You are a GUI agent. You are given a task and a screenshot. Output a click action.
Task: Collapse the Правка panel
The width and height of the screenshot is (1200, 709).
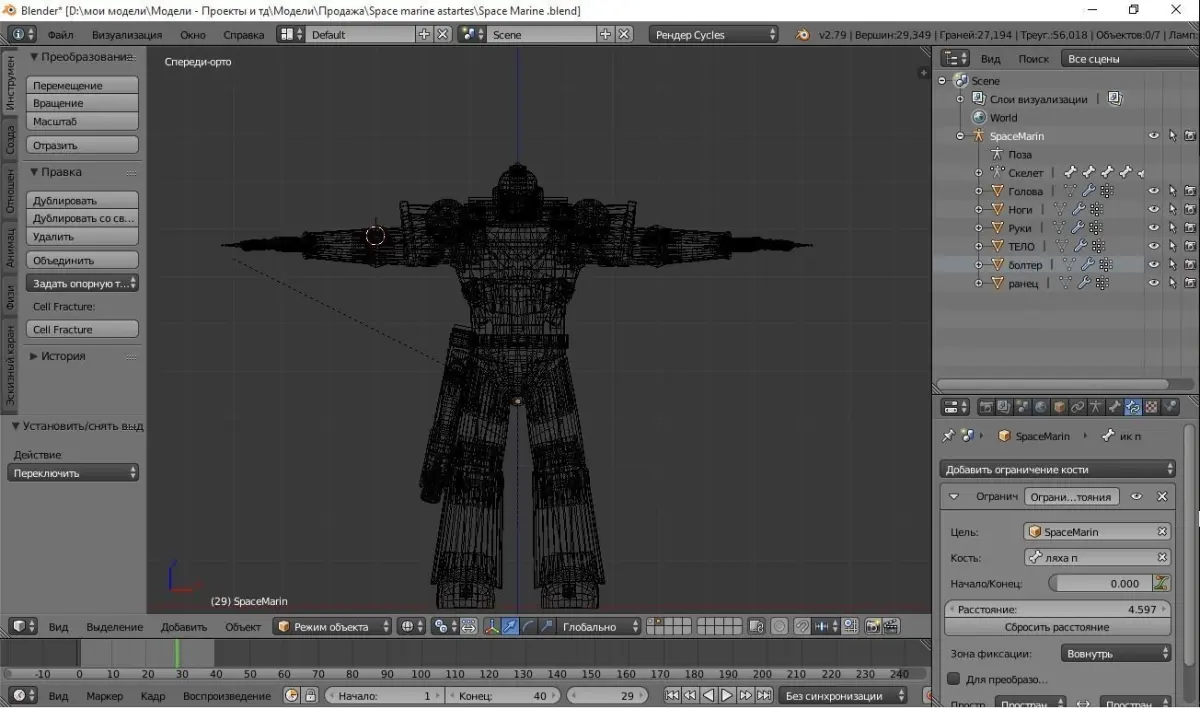click(34, 172)
